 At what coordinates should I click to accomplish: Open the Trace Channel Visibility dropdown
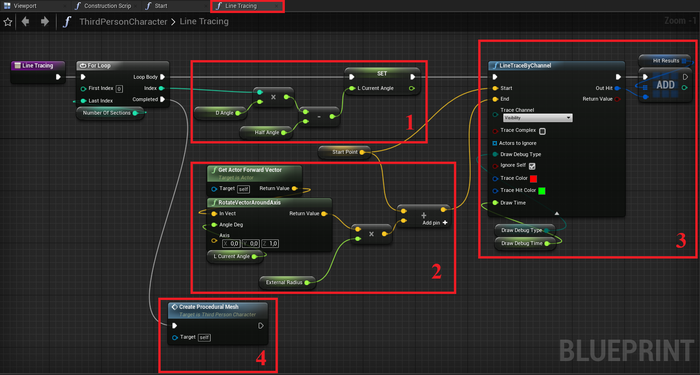coord(538,118)
